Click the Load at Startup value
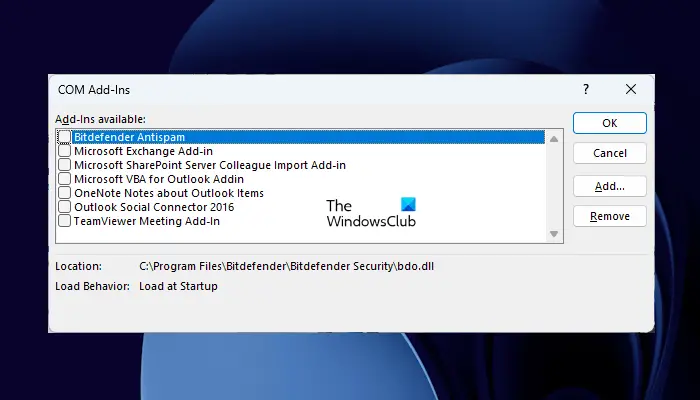The width and height of the screenshot is (700, 400). (179, 286)
